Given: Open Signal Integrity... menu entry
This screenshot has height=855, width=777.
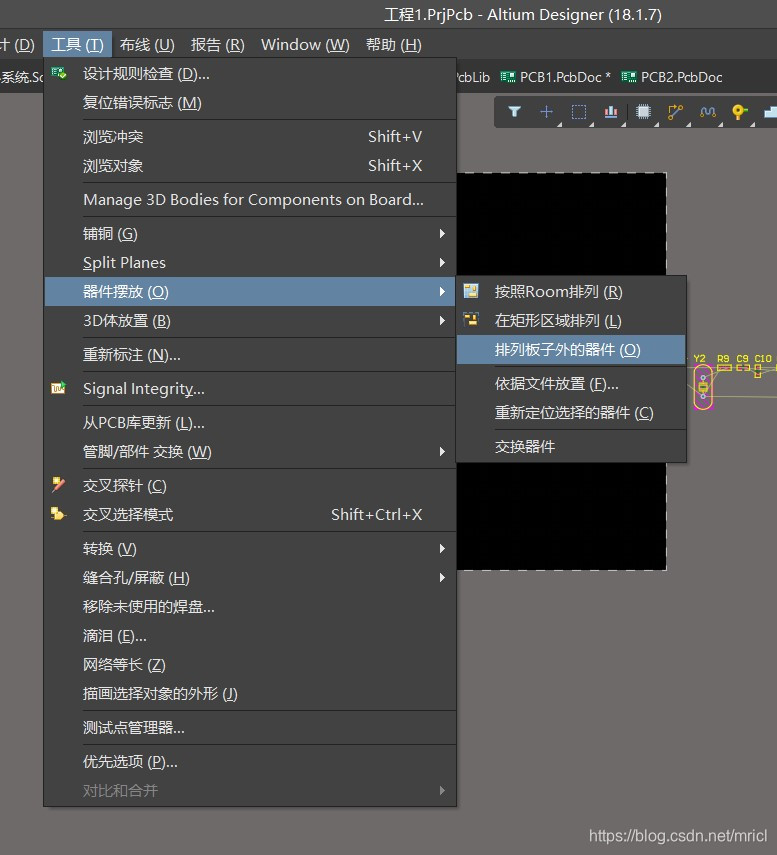Looking at the screenshot, I should click(x=250, y=389).
